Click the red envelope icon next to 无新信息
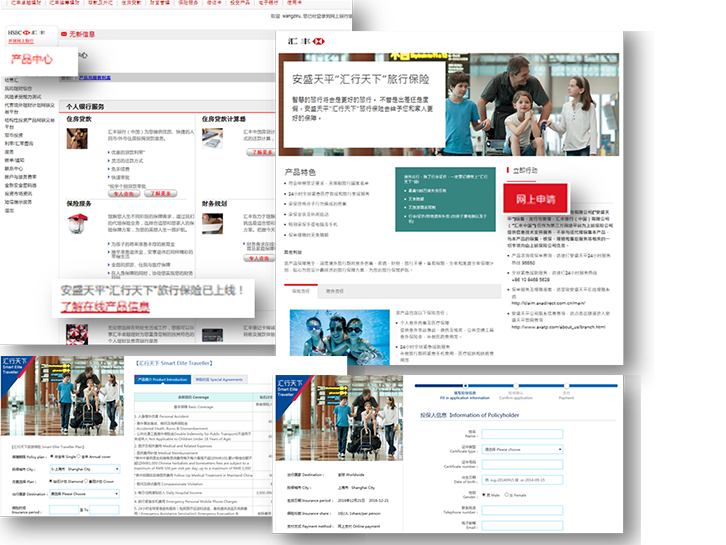The image size is (726, 545). [64, 34]
